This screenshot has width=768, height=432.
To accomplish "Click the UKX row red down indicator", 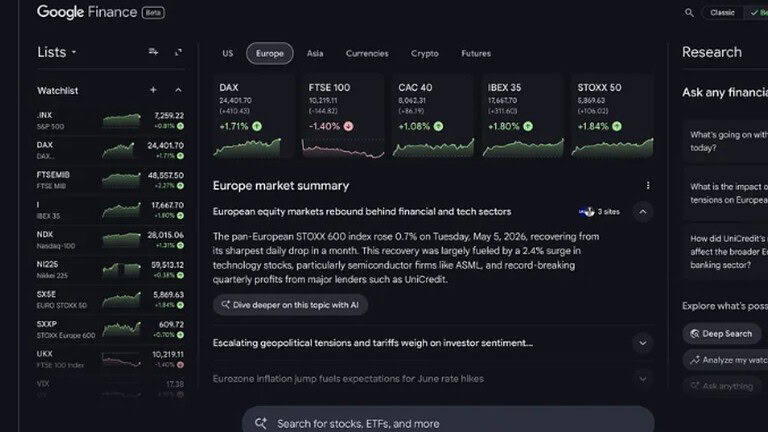I will pyautogui.click(x=180, y=365).
